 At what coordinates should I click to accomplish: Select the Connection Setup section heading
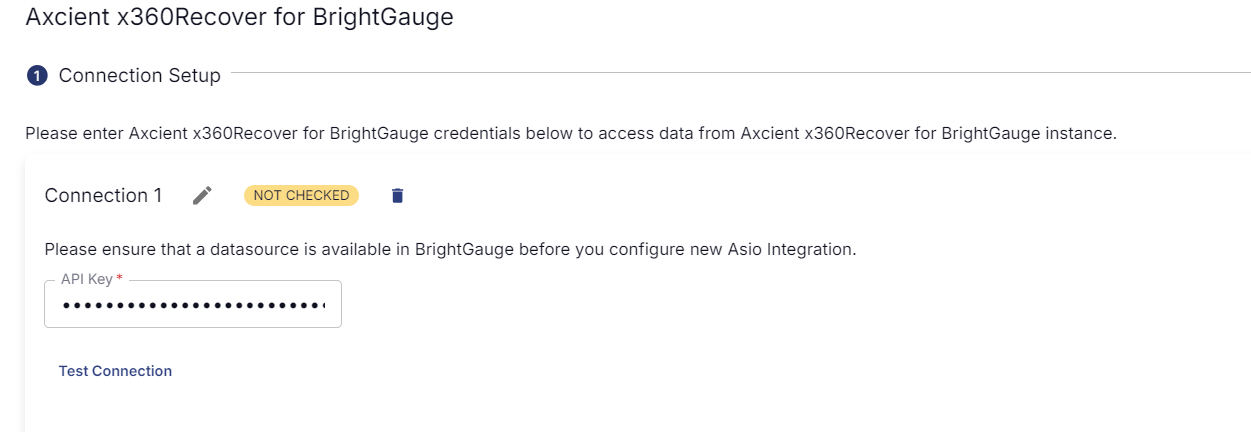pyautogui.click(x=140, y=76)
